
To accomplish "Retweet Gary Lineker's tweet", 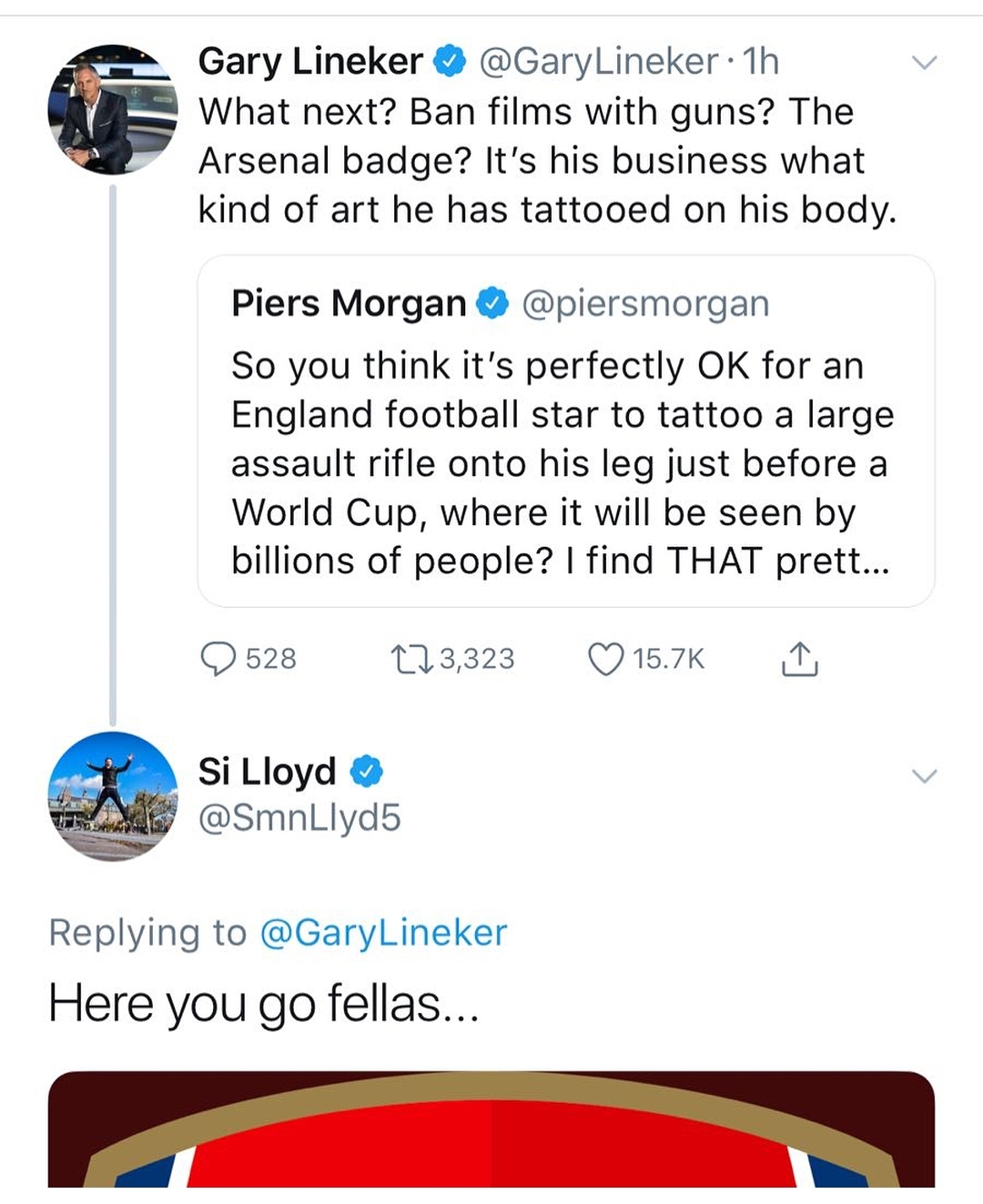I will point(411,659).
